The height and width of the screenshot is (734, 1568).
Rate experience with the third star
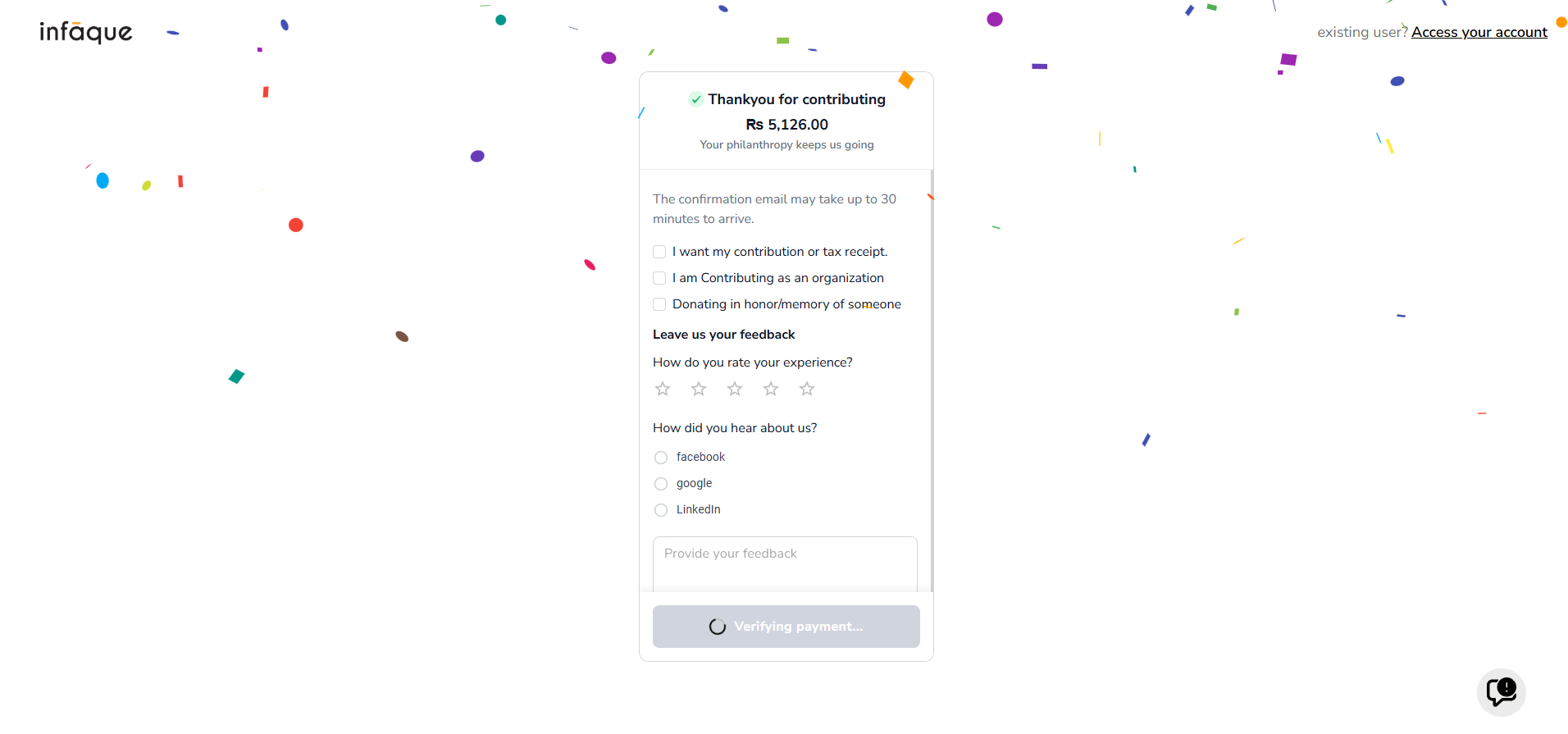coord(735,389)
